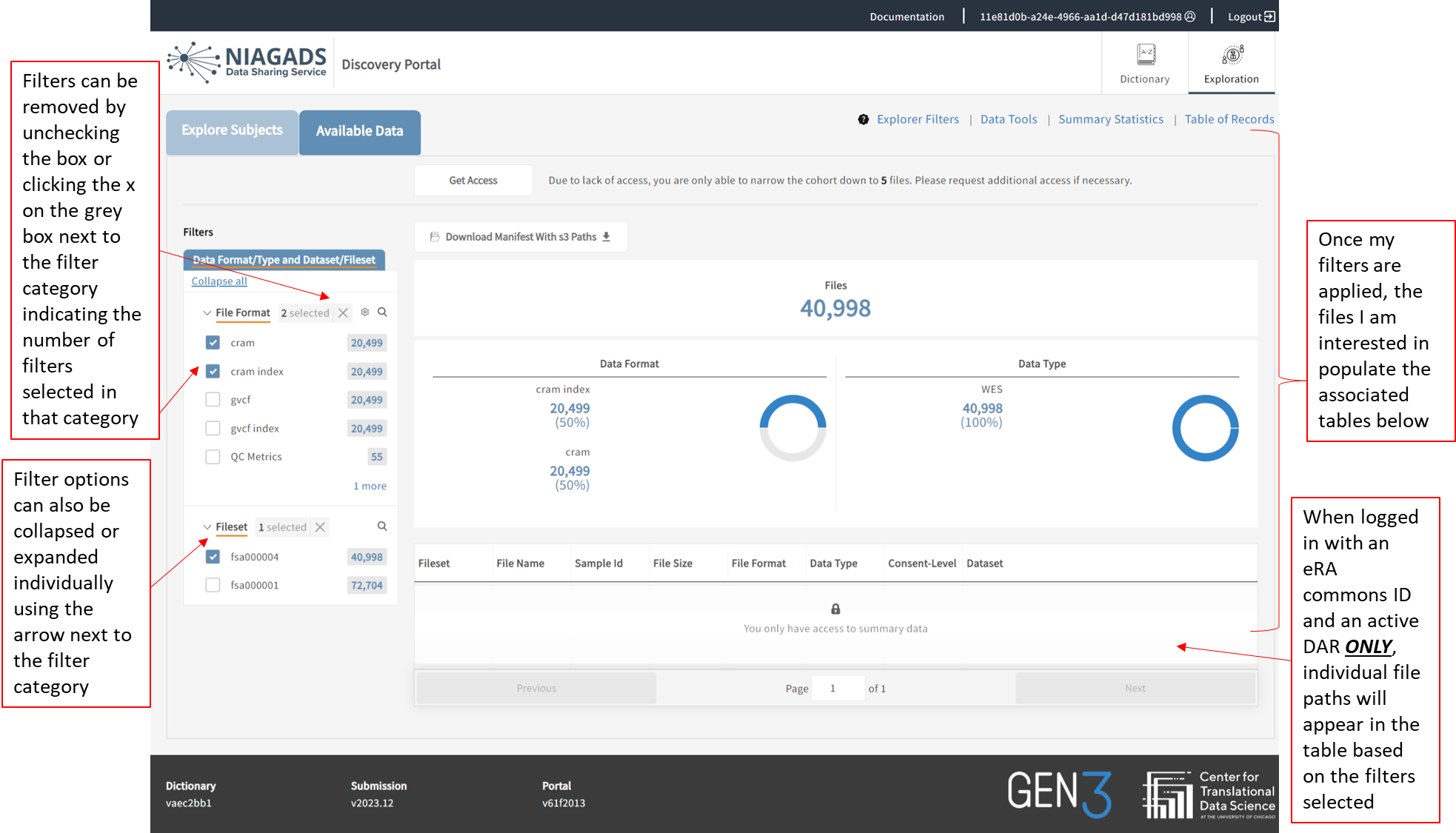Screen dimensions: 1456x833
Task: Click the user profile icon beside ID
Action: coord(1190,16)
